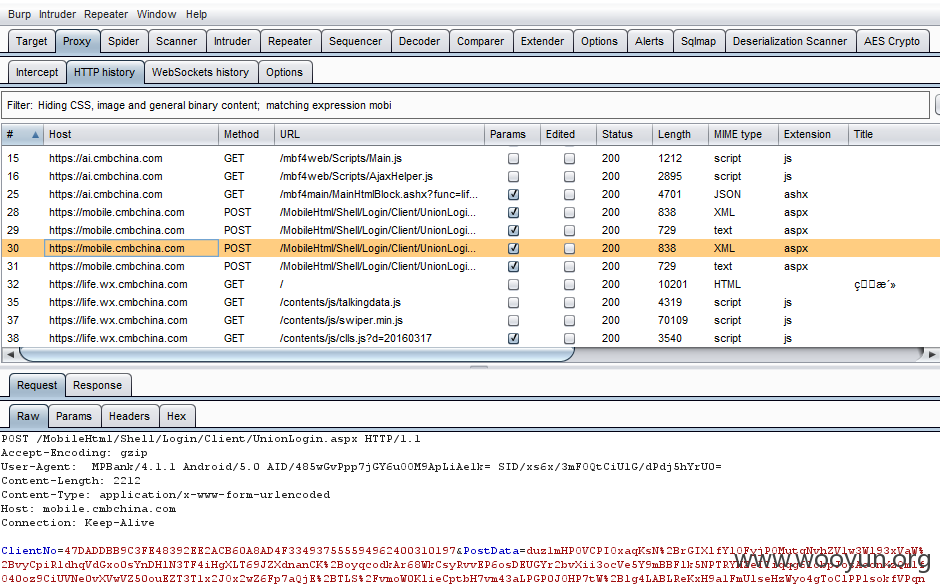
Task: Switch to the Spider tab
Action: [x=123, y=41]
